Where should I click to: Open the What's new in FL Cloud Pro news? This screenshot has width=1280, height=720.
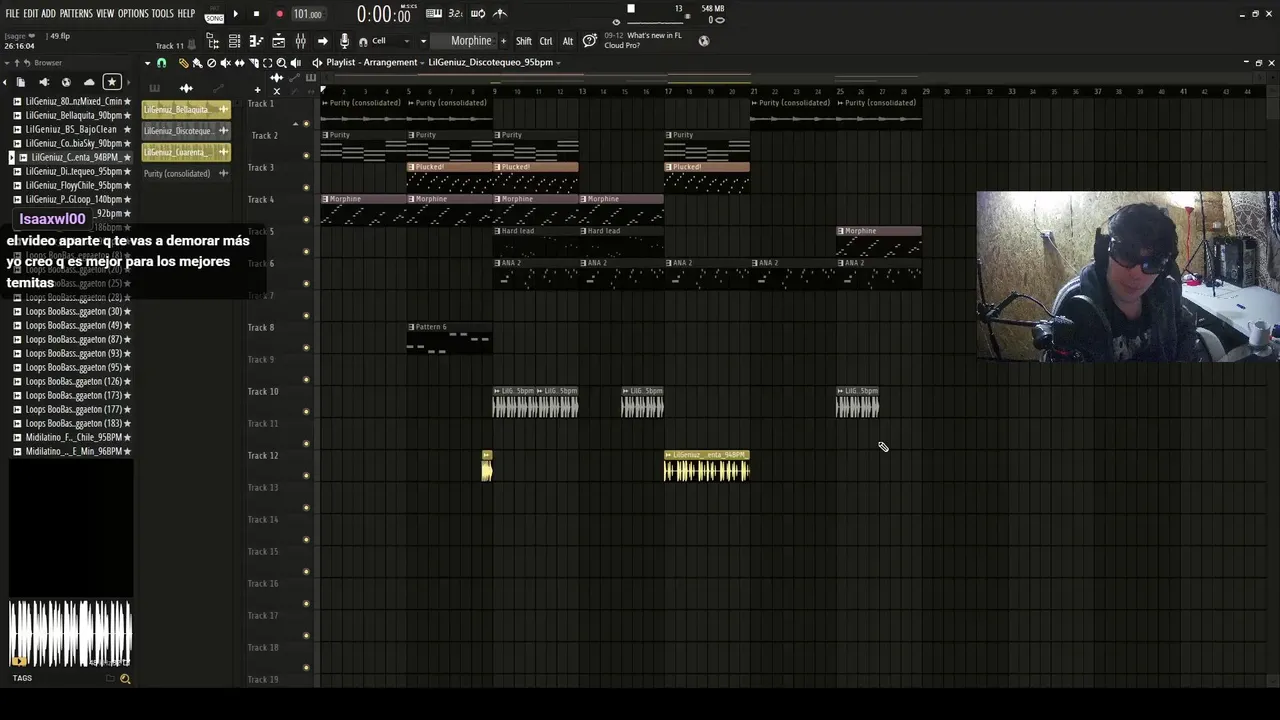643,40
